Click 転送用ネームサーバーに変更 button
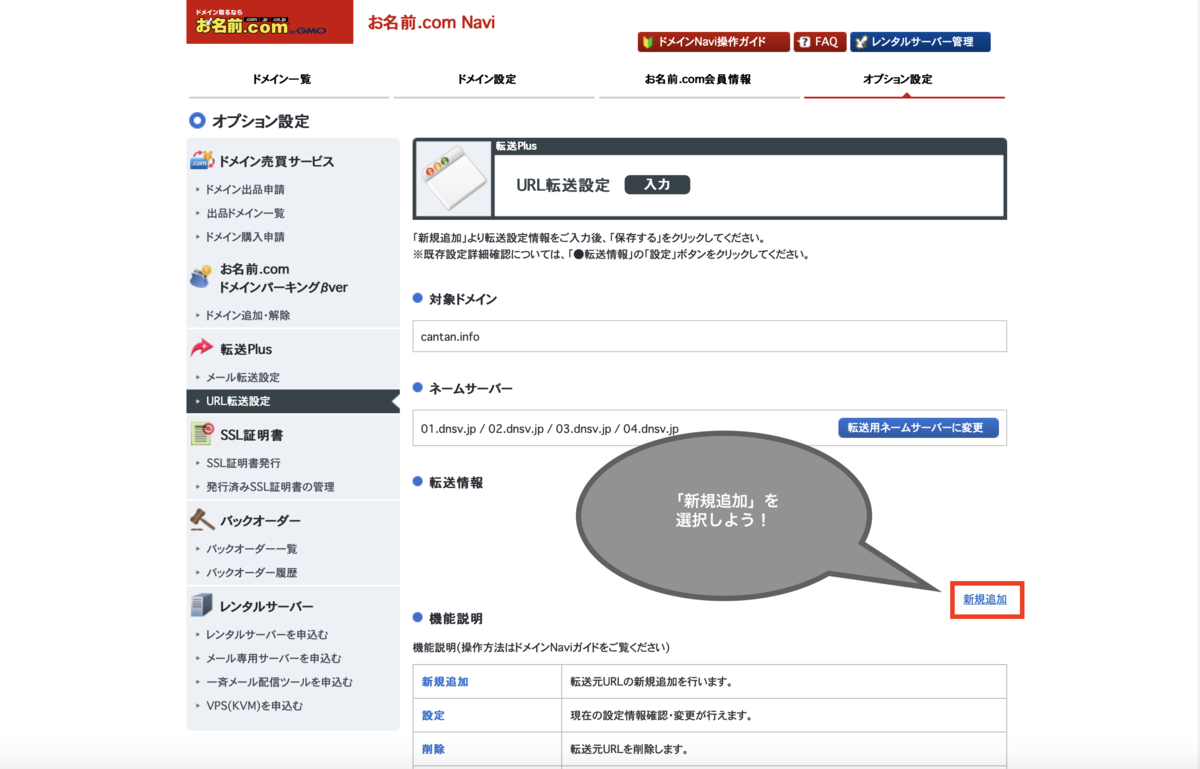 click(x=918, y=428)
